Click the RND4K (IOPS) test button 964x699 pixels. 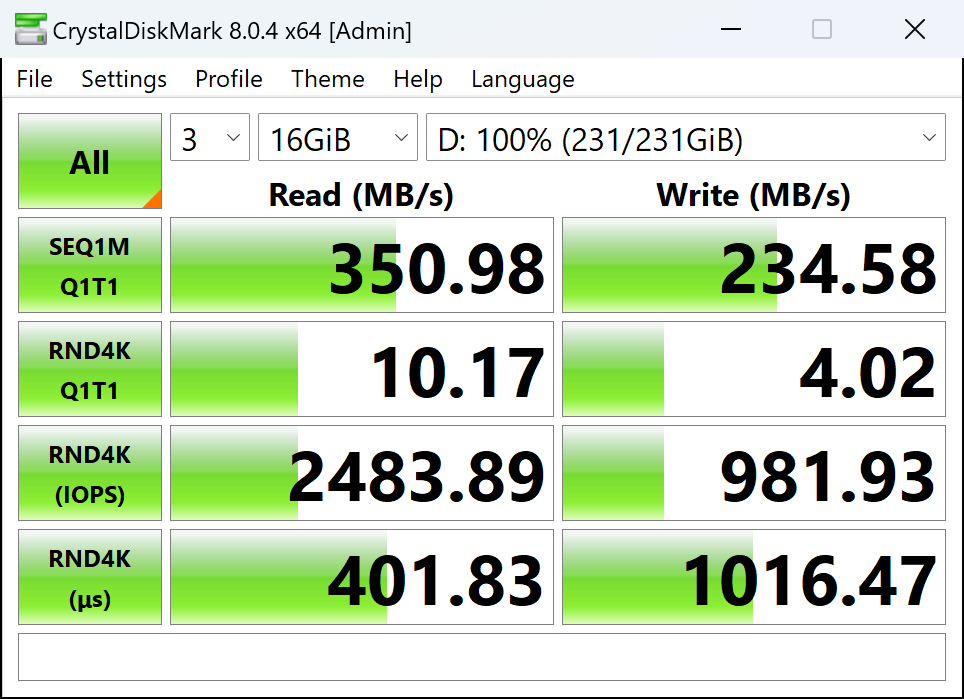click(90, 473)
